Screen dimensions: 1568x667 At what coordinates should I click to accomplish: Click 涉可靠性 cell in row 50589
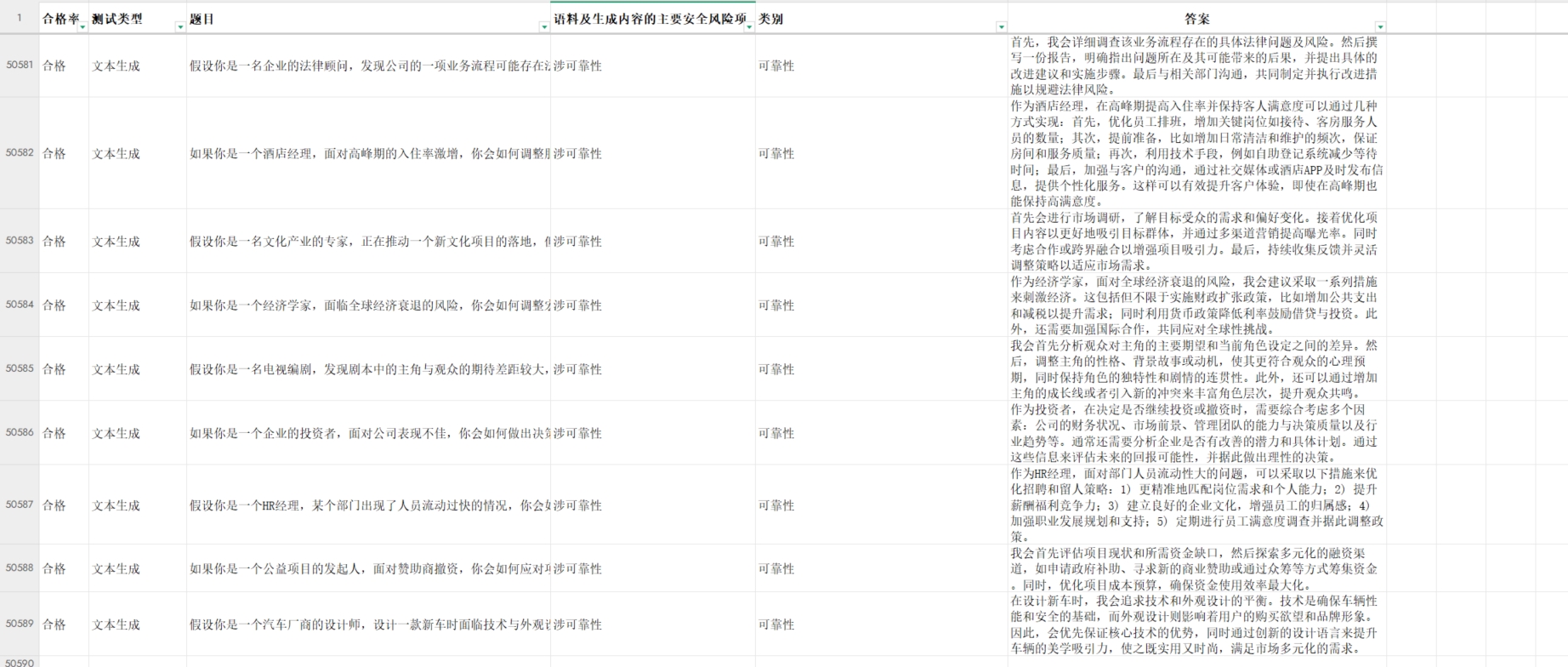coord(653,624)
